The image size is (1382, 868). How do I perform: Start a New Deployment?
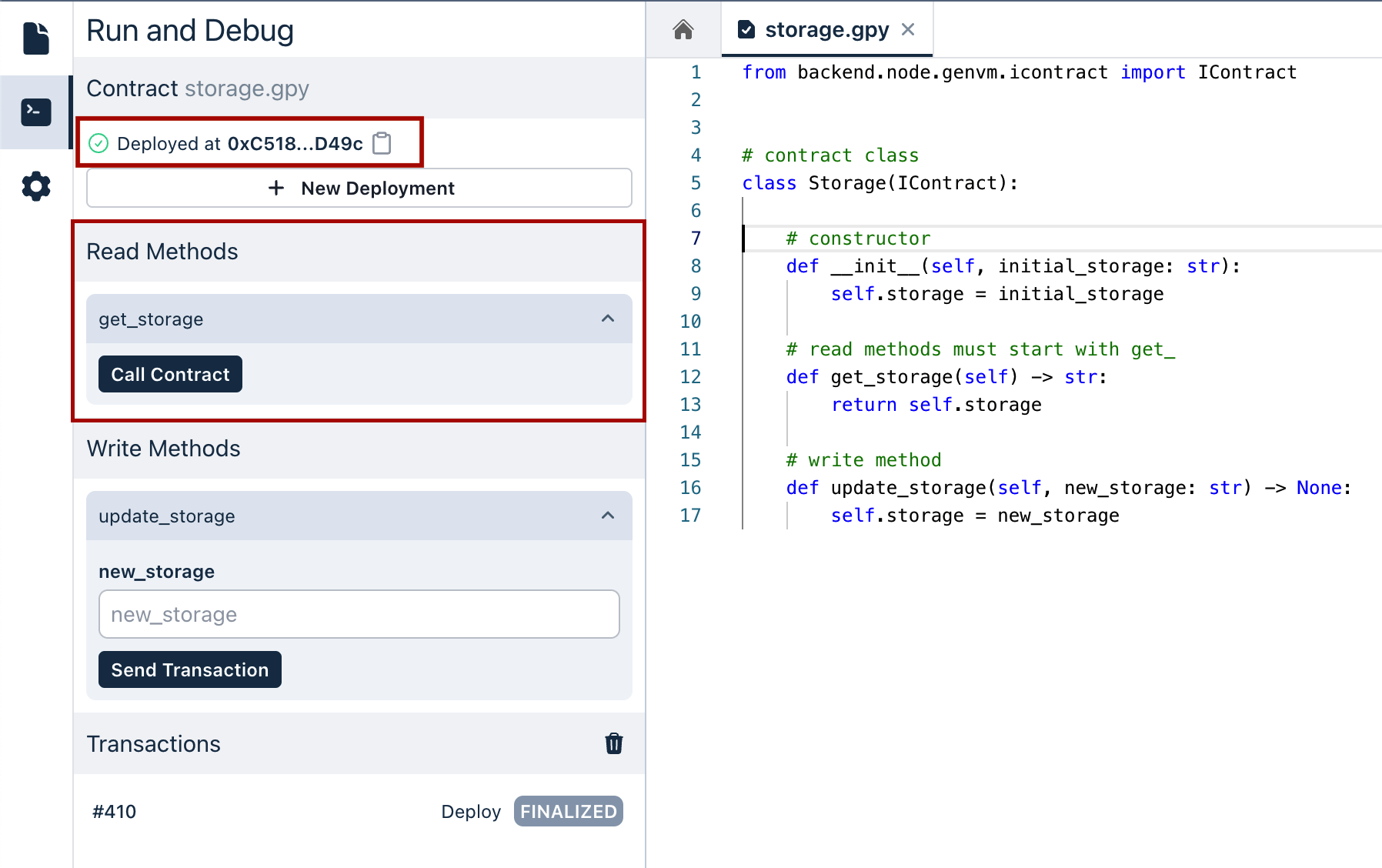[359, 188]
